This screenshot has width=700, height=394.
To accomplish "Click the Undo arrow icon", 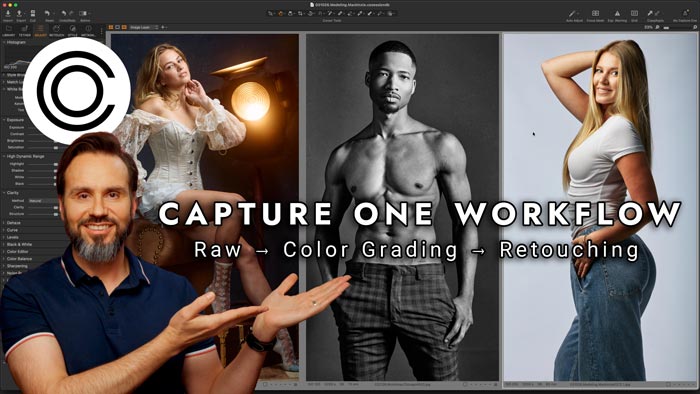I will click(x=64, y=13).
